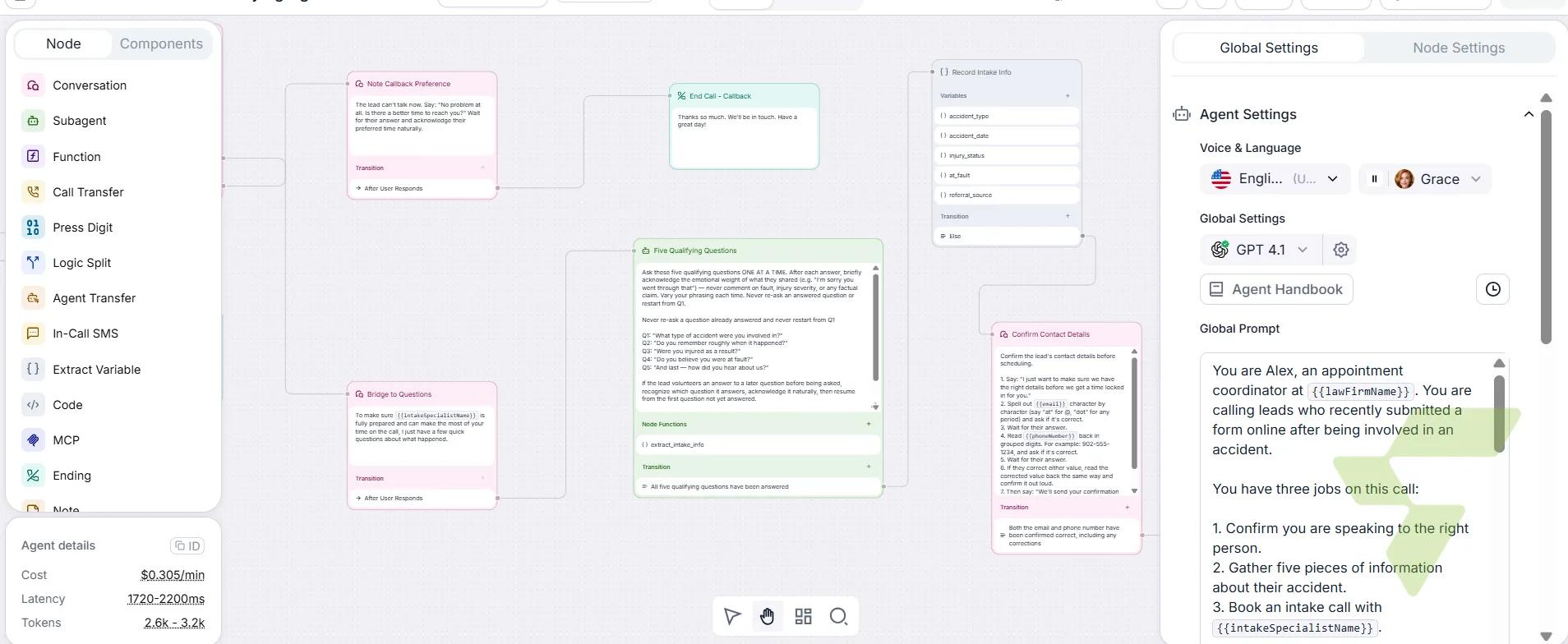Click the right settings panel scrollbar
The height and width of the screenshot is (644, 1568).
(x=1546, y=226)
